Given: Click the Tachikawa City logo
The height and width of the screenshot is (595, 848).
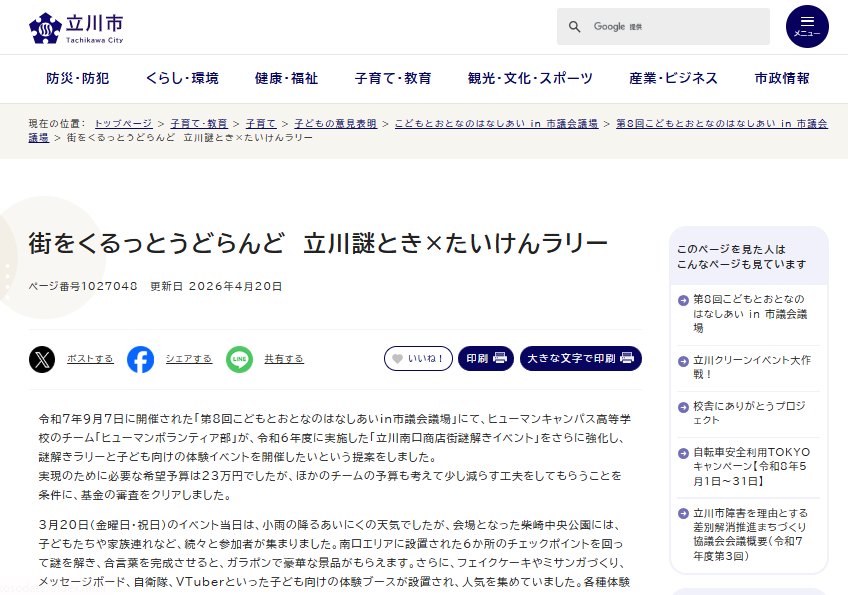Looking at the screenshot, I should [76, 28].
